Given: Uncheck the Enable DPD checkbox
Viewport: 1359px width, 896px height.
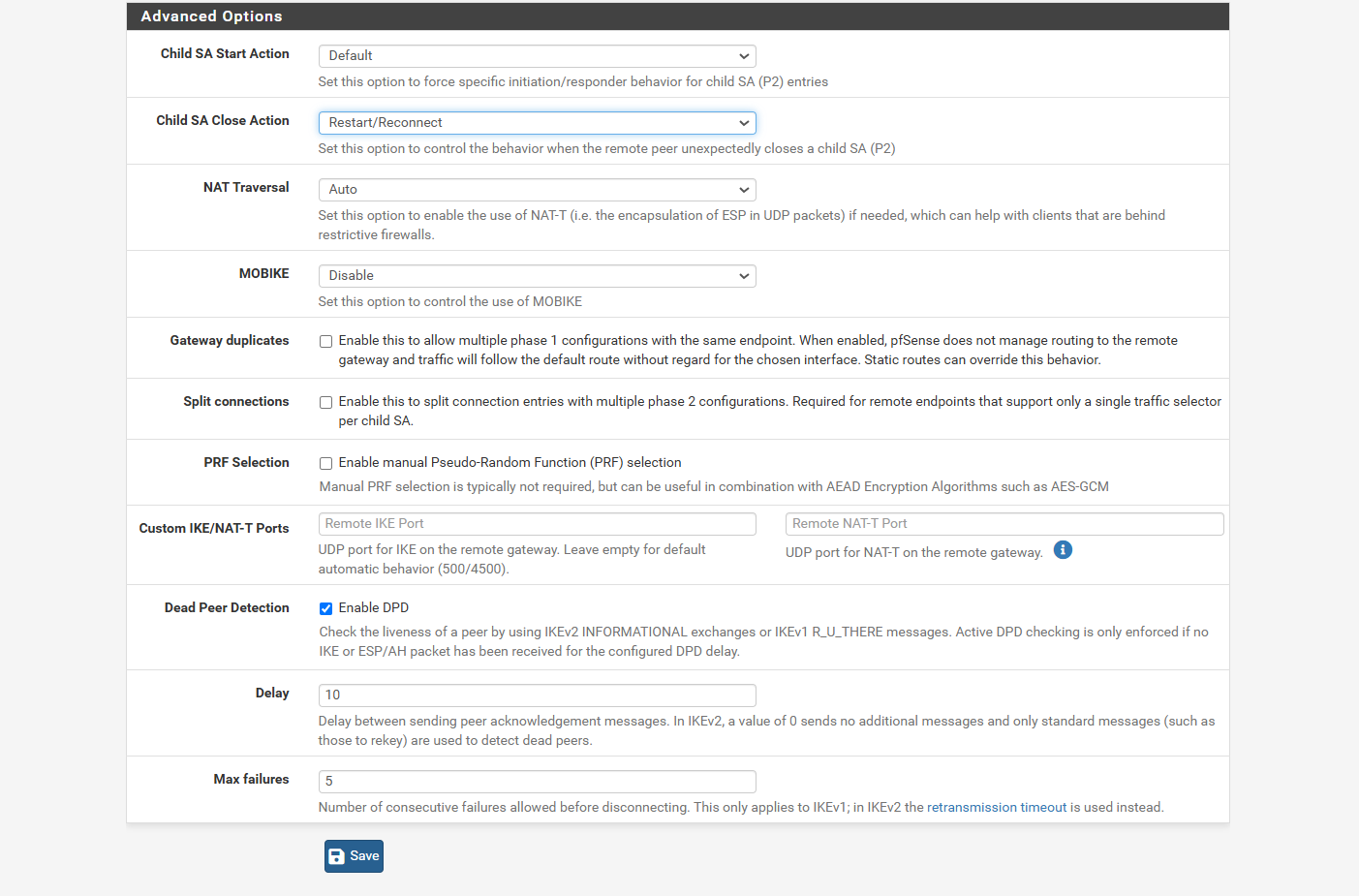Looking at the screenshot, I should (326, 609).
